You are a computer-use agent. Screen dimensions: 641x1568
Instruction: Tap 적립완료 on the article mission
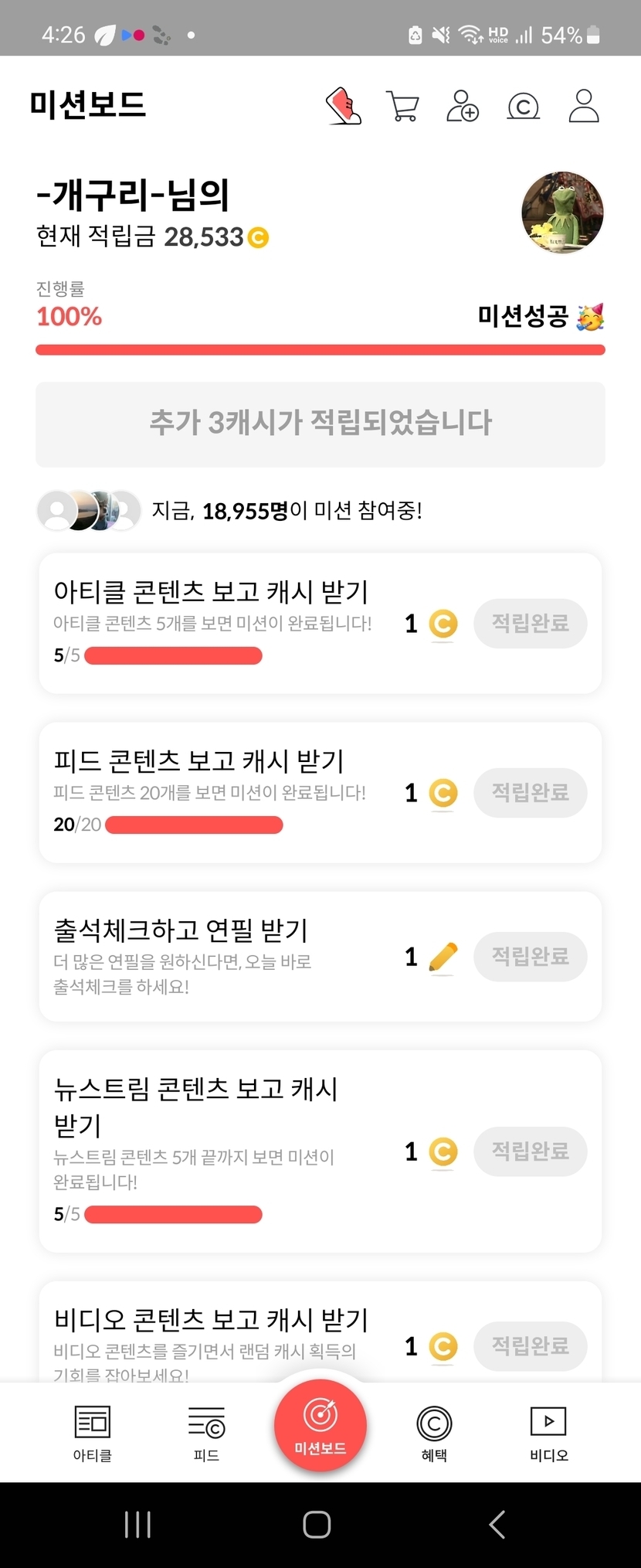pos(531,624)
